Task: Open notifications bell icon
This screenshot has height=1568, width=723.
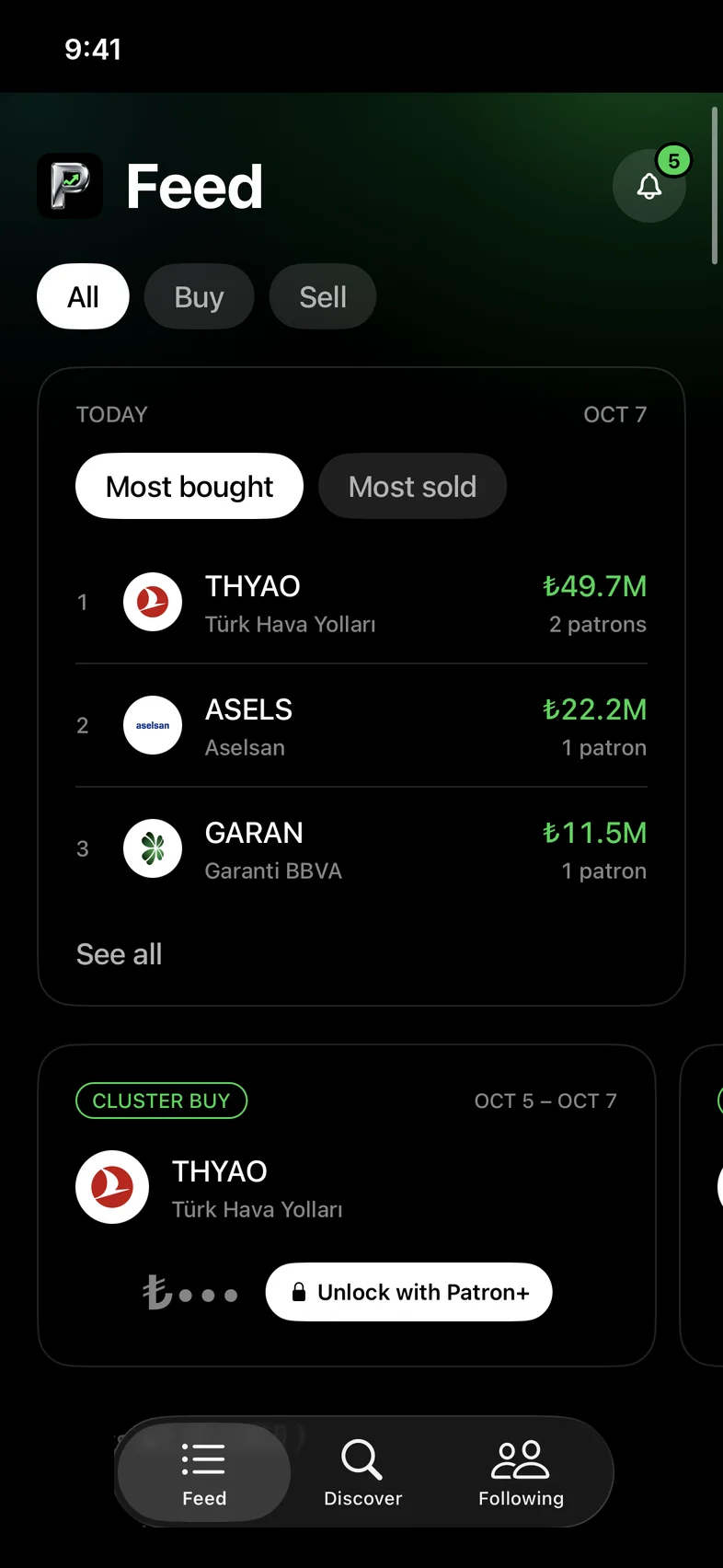Action: coord(649,186)
